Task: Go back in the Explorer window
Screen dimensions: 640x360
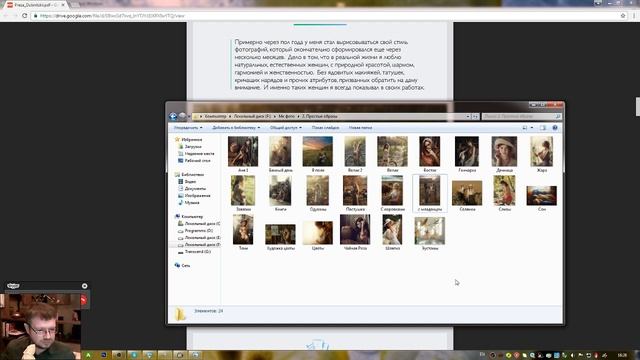Action: point(173,116)
